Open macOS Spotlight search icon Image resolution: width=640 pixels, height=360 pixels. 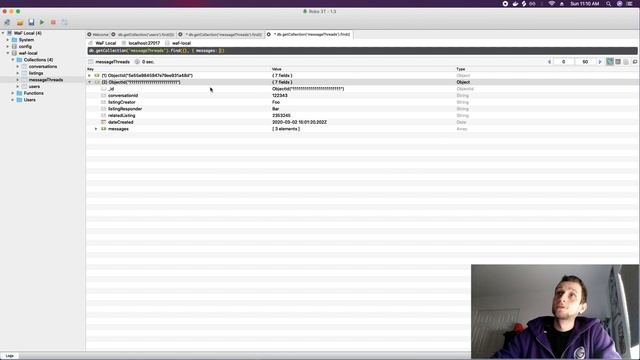pyautogui.click(x=608, y=4)
